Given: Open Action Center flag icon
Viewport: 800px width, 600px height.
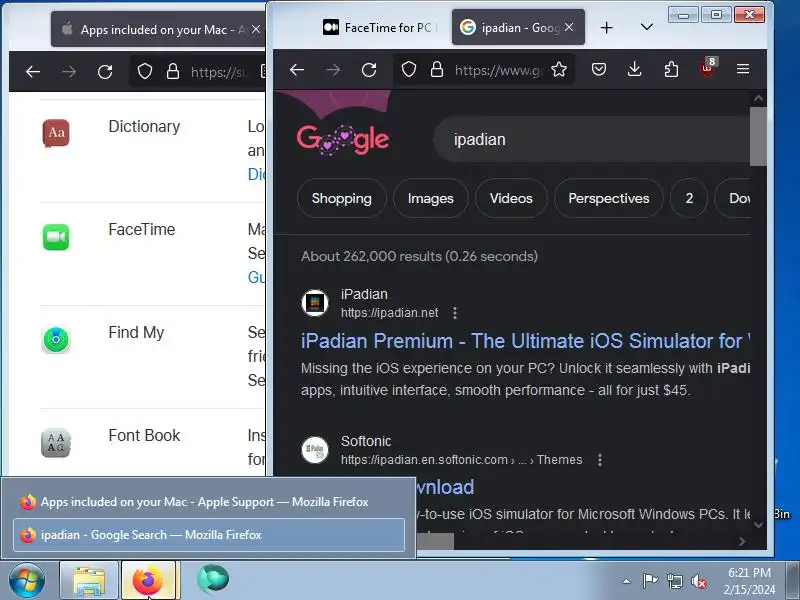Looking at the screenshot, I should click(x=651, y=581).
